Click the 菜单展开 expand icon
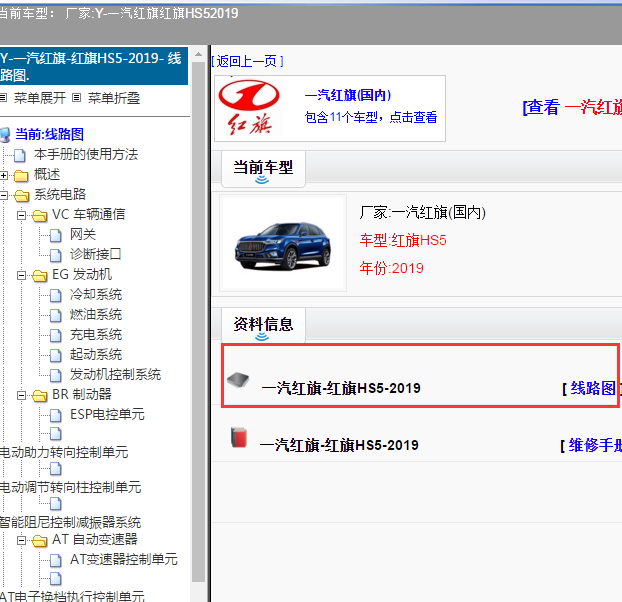The image size is (622, 602). point(3,98)
